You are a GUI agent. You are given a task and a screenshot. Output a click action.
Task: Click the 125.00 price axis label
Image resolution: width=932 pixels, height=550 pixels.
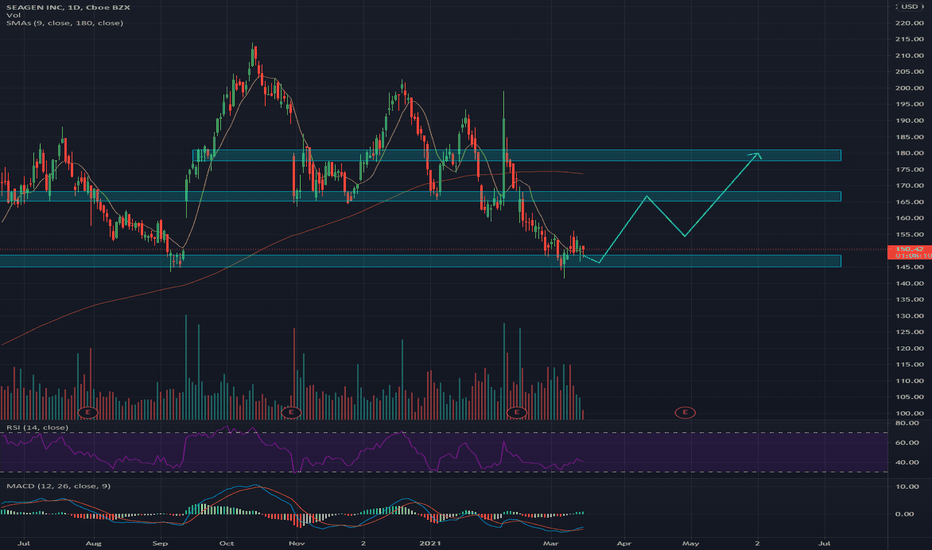(x=909, y=332)
